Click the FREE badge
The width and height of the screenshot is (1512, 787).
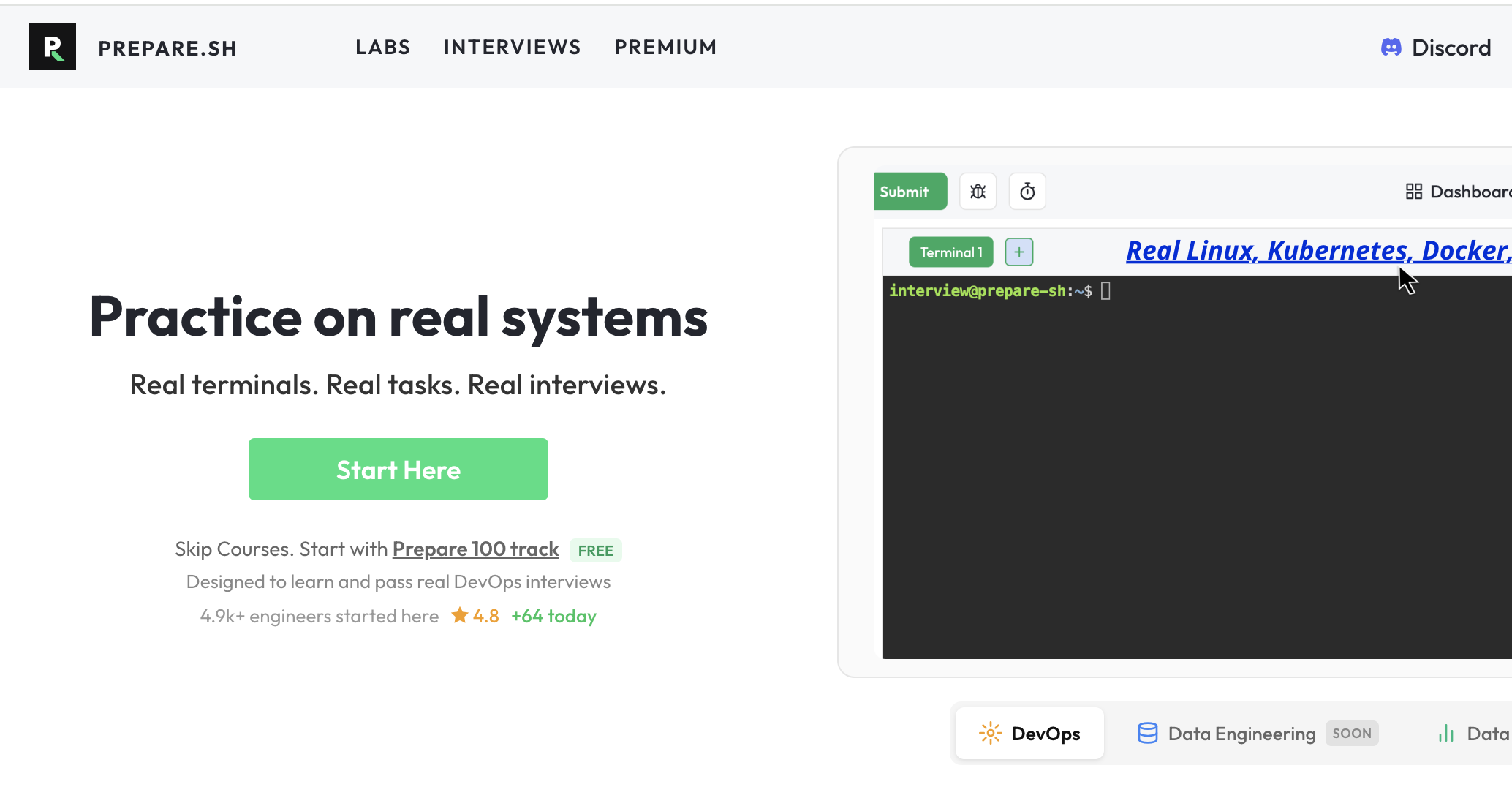(x=595, y=551)
